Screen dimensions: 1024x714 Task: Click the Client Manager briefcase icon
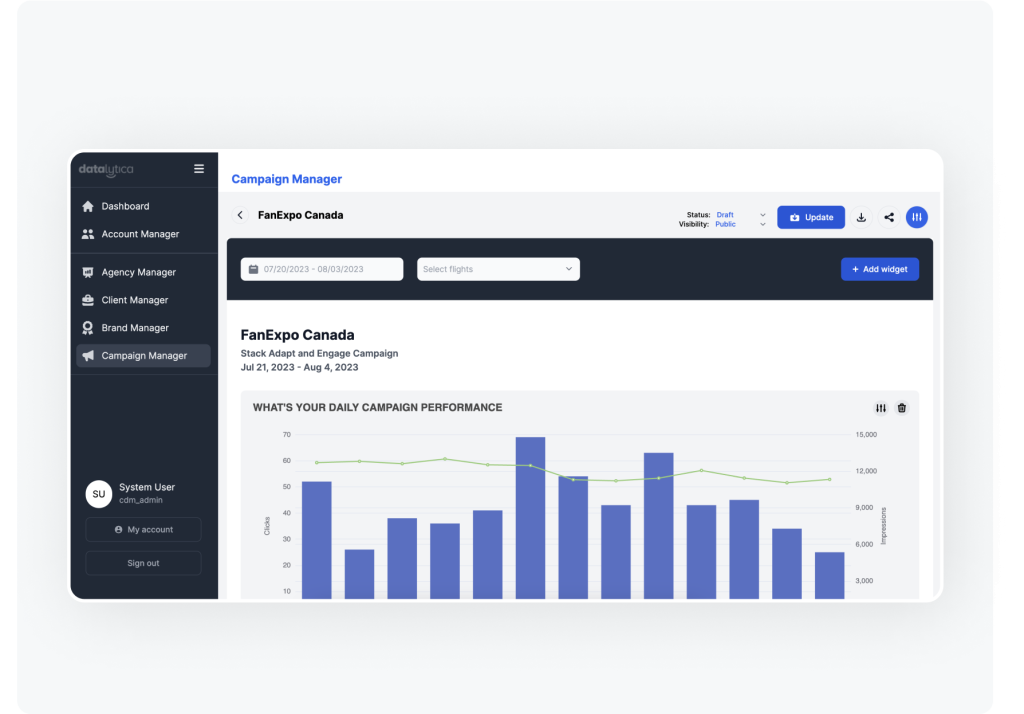click(x=88, y=300)
